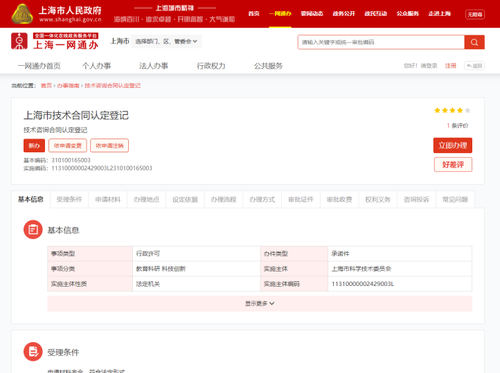Switch to the 基本信息 tab
Screen dimensions: 500x373
pos(31,199)
